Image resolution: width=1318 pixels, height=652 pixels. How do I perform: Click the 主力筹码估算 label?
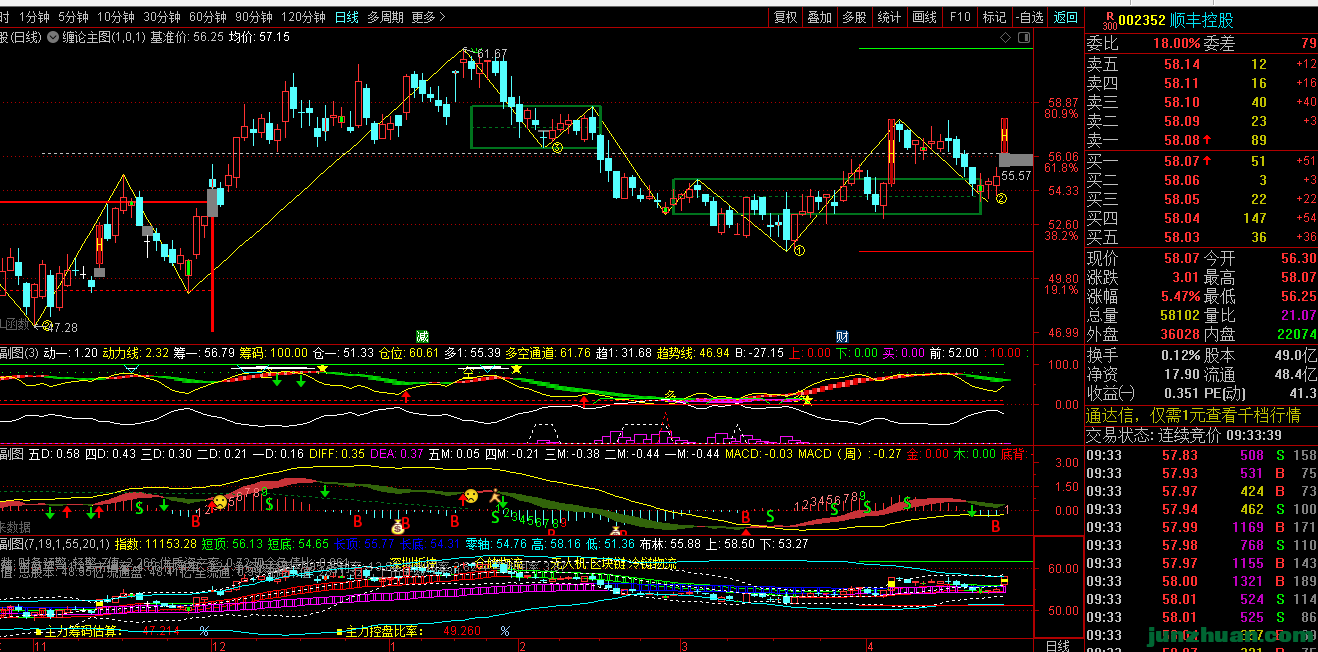[x=83, y=632]
